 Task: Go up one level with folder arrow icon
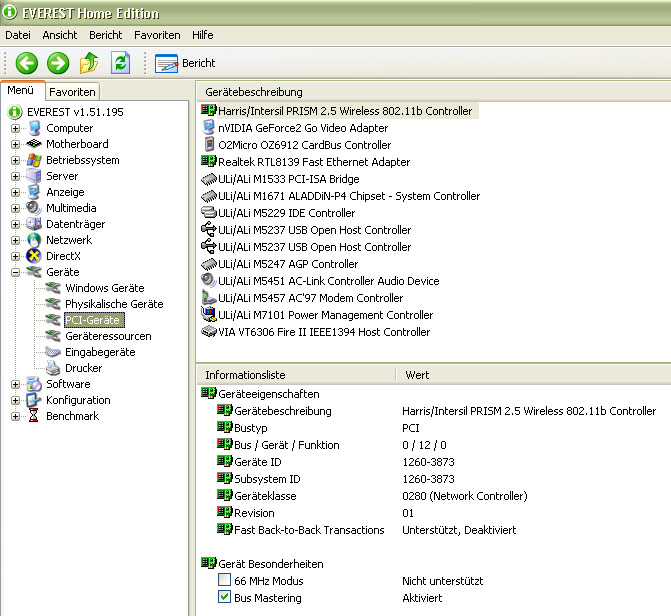pyautogui.click(x=89, y=63)
